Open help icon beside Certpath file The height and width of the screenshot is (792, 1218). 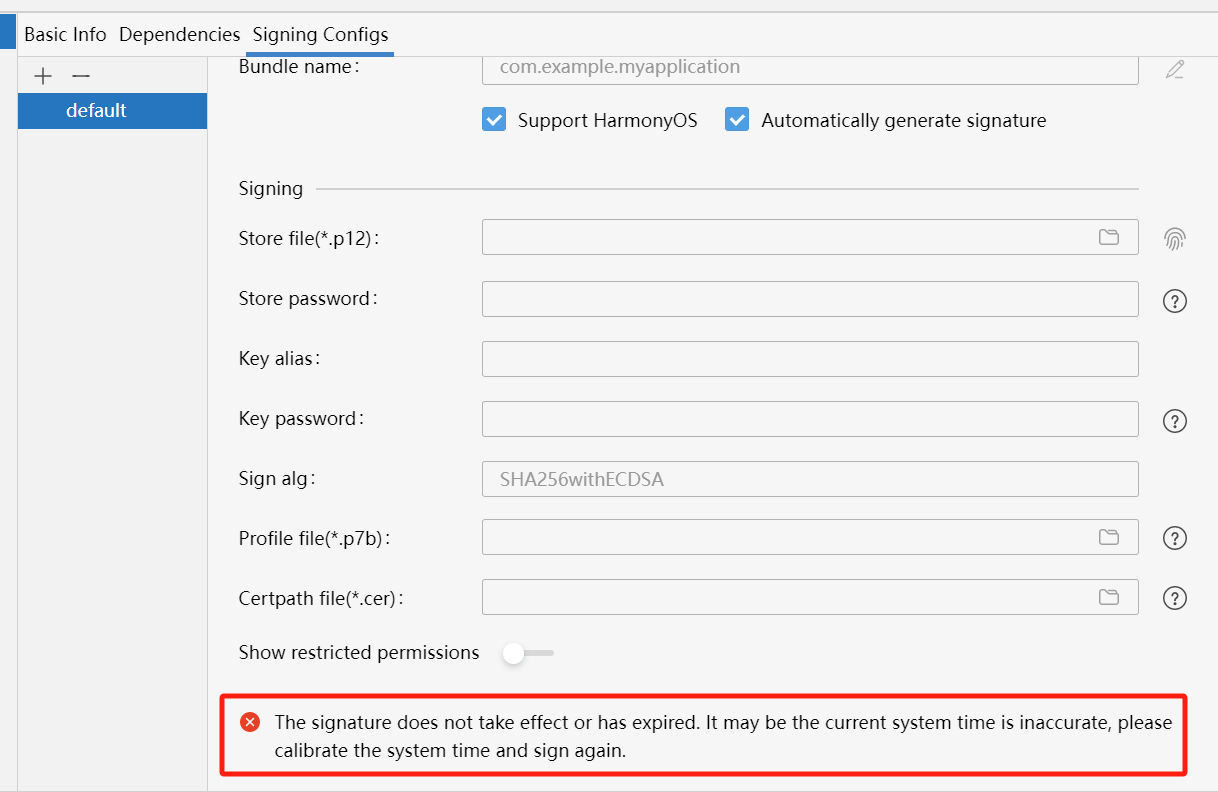[x=1175, y=598]
